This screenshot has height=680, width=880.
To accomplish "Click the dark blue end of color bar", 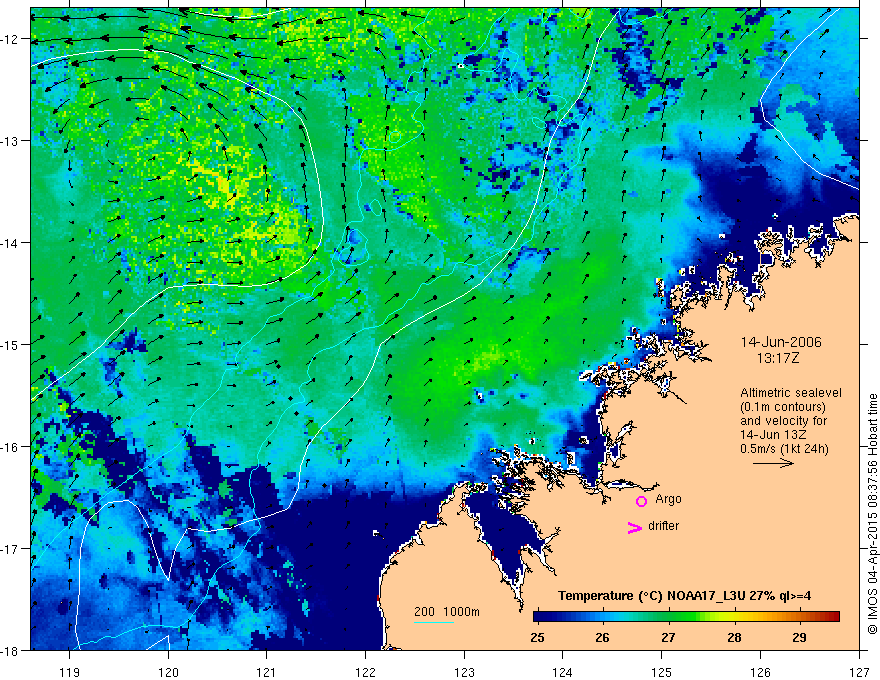I will 540,617.
